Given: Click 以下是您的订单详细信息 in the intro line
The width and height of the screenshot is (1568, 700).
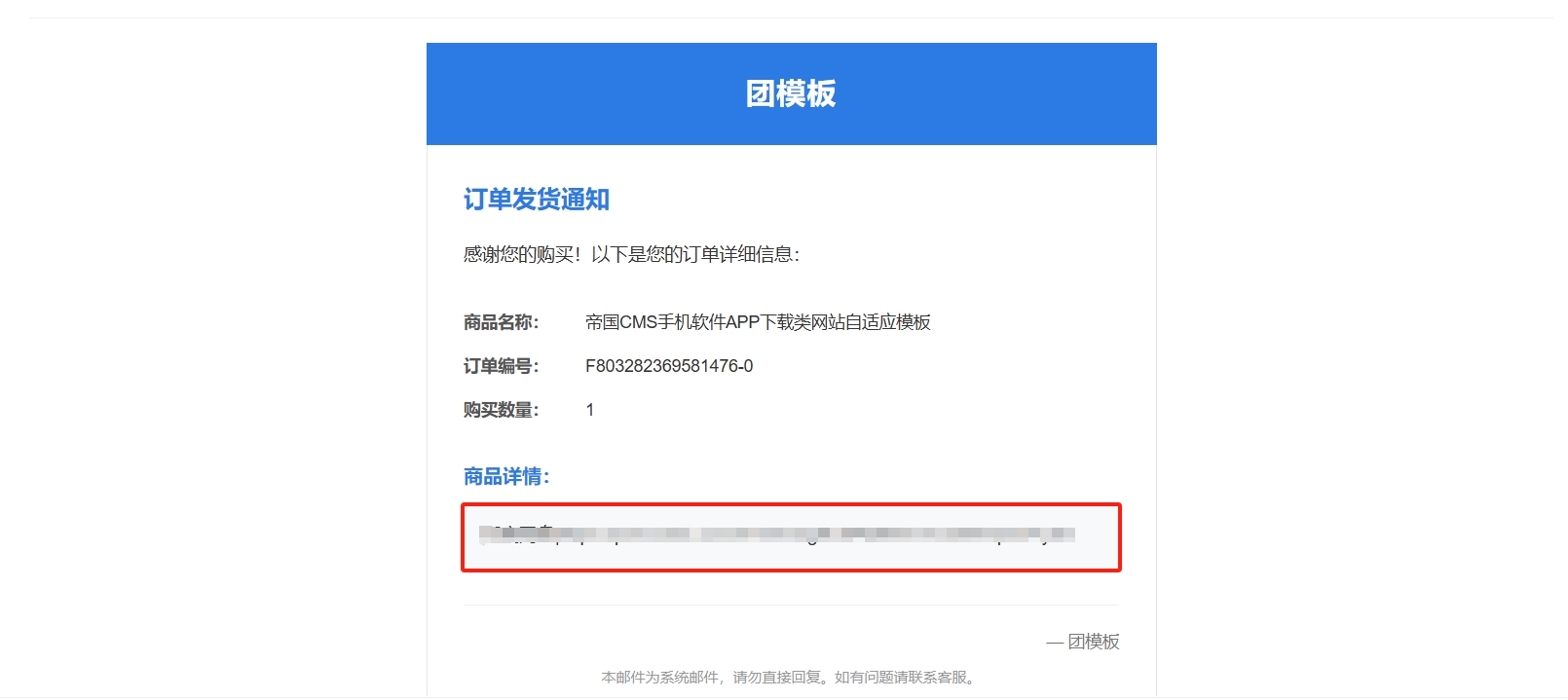Looking at the screenshot, I should click(695, 255).
